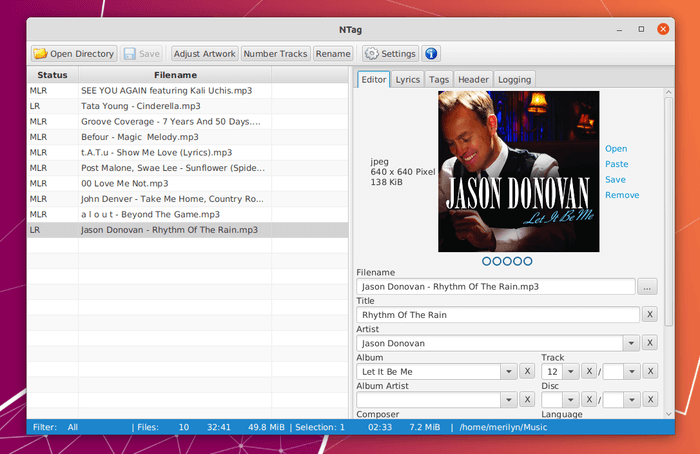700x454 pixels.
Task: Select the first artwork page indicator circle
Action: [487, 261]
